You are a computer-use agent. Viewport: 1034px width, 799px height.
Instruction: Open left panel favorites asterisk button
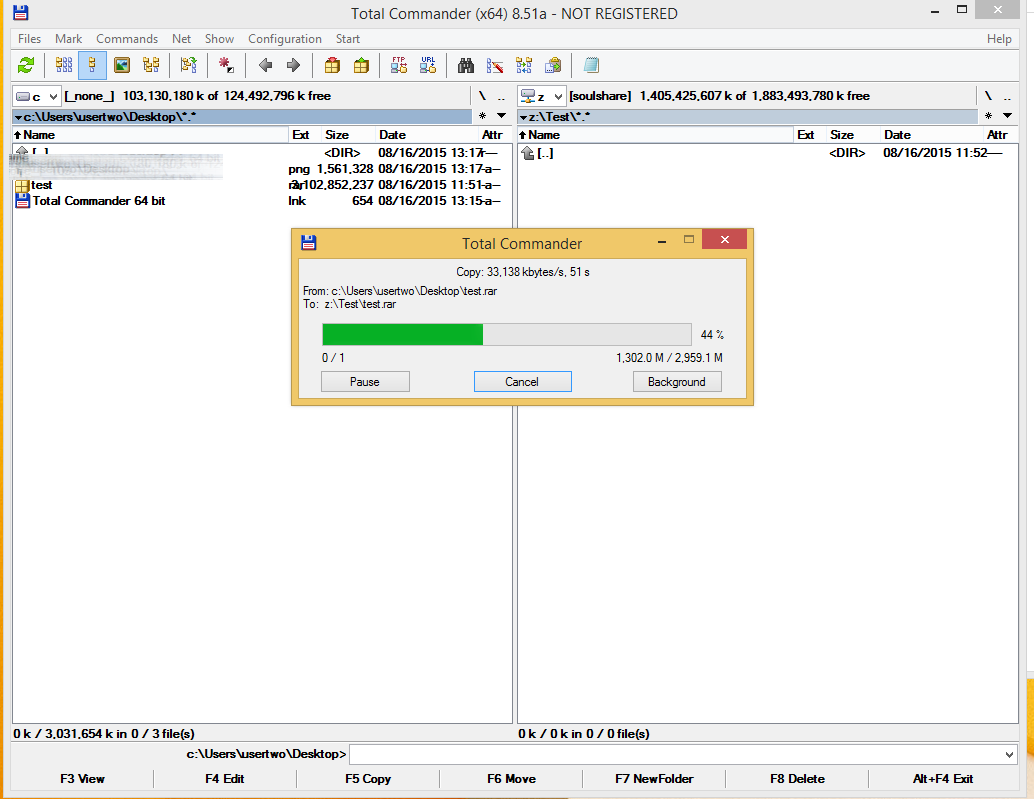[483, 116]
